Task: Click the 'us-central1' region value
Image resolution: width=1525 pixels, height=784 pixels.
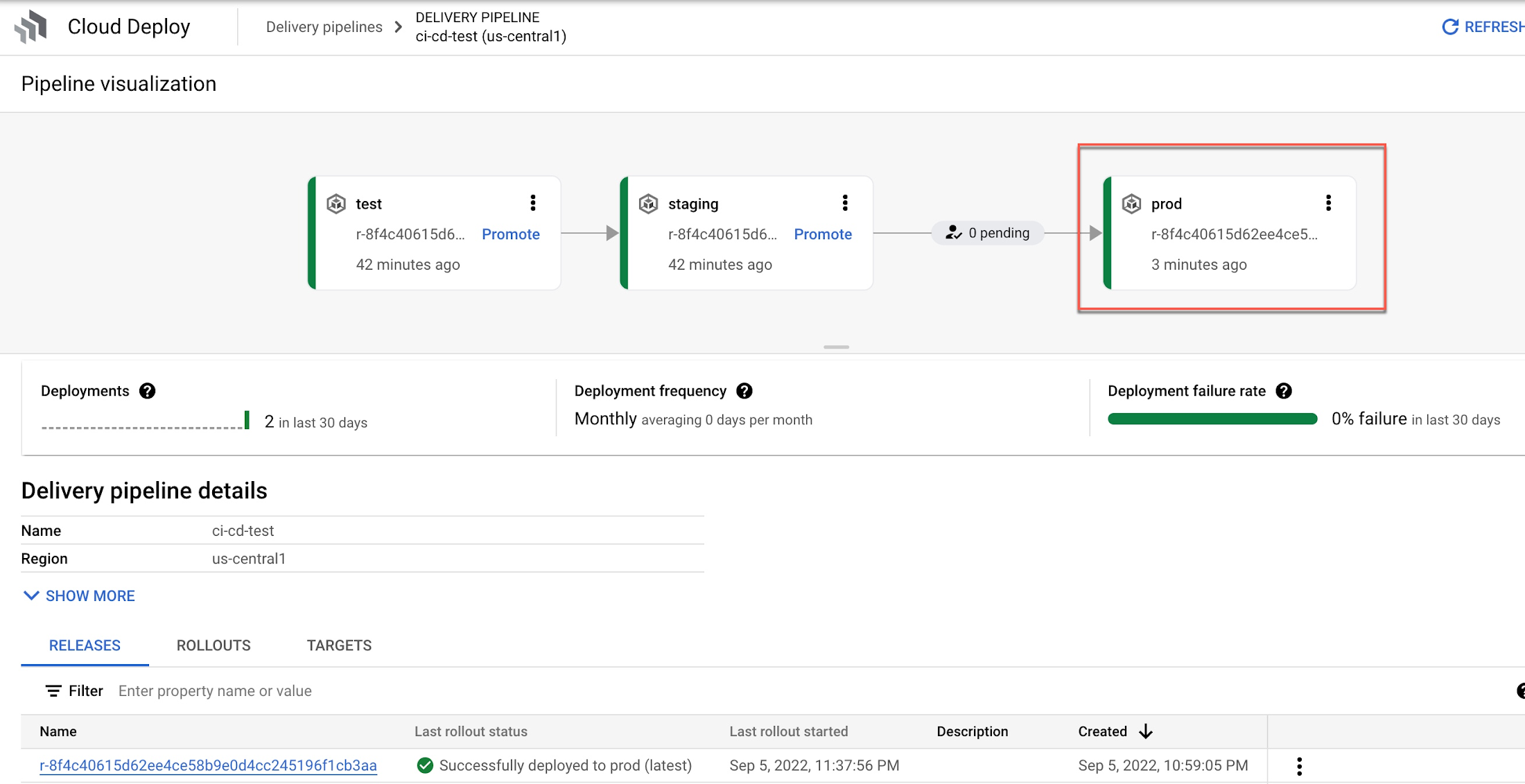Action: [x=249, y=559]
